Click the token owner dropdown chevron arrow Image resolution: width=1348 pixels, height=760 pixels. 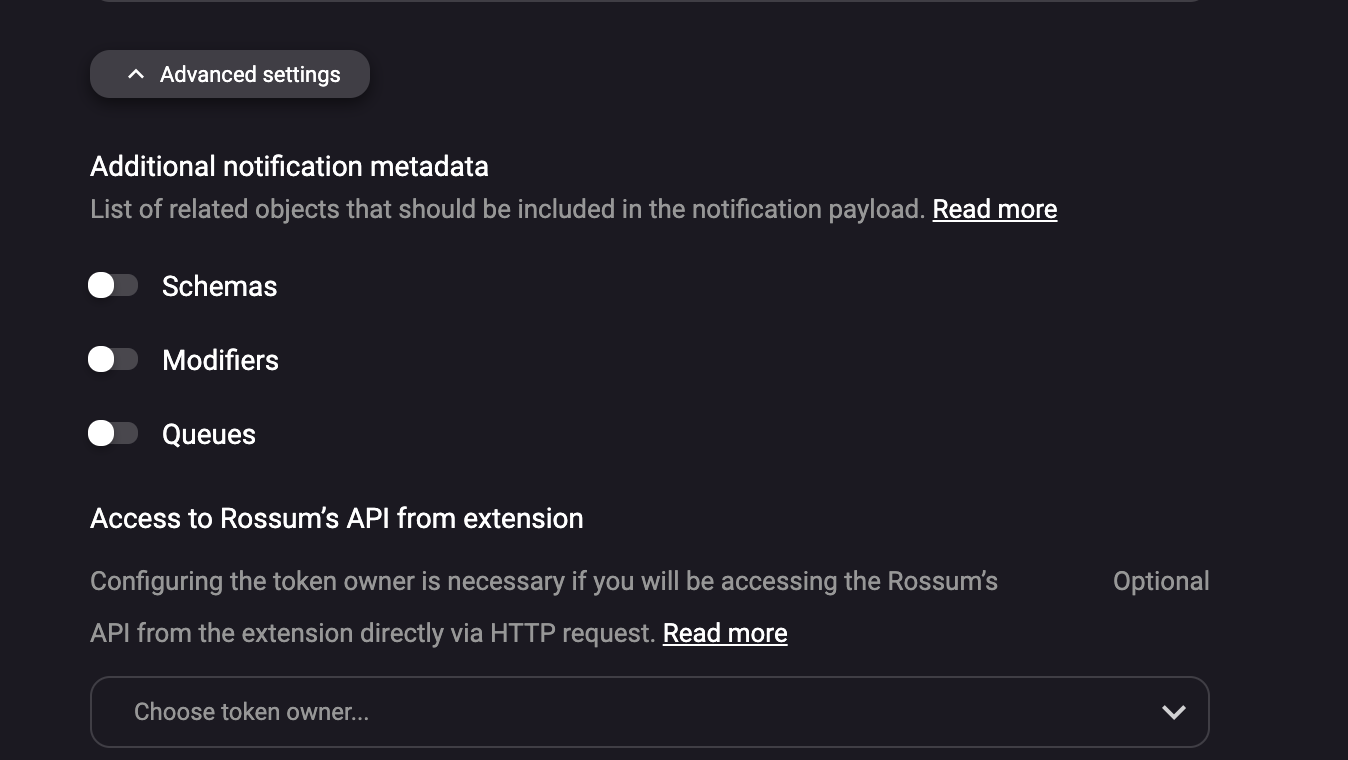(x=1173, y=712)
